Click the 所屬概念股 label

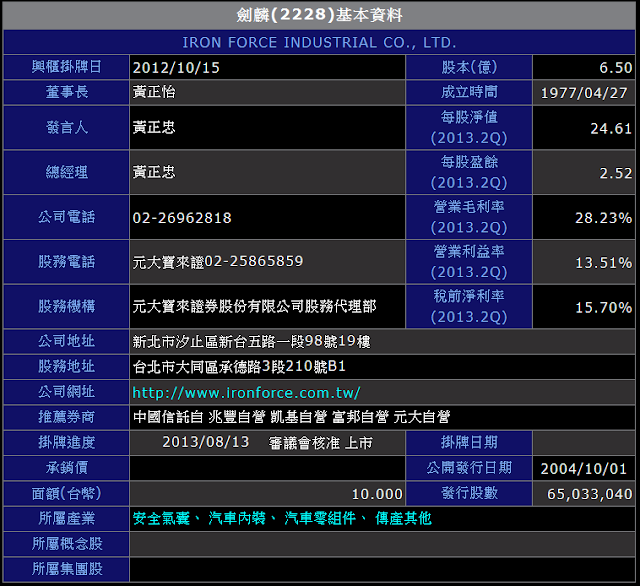[67, 544]
